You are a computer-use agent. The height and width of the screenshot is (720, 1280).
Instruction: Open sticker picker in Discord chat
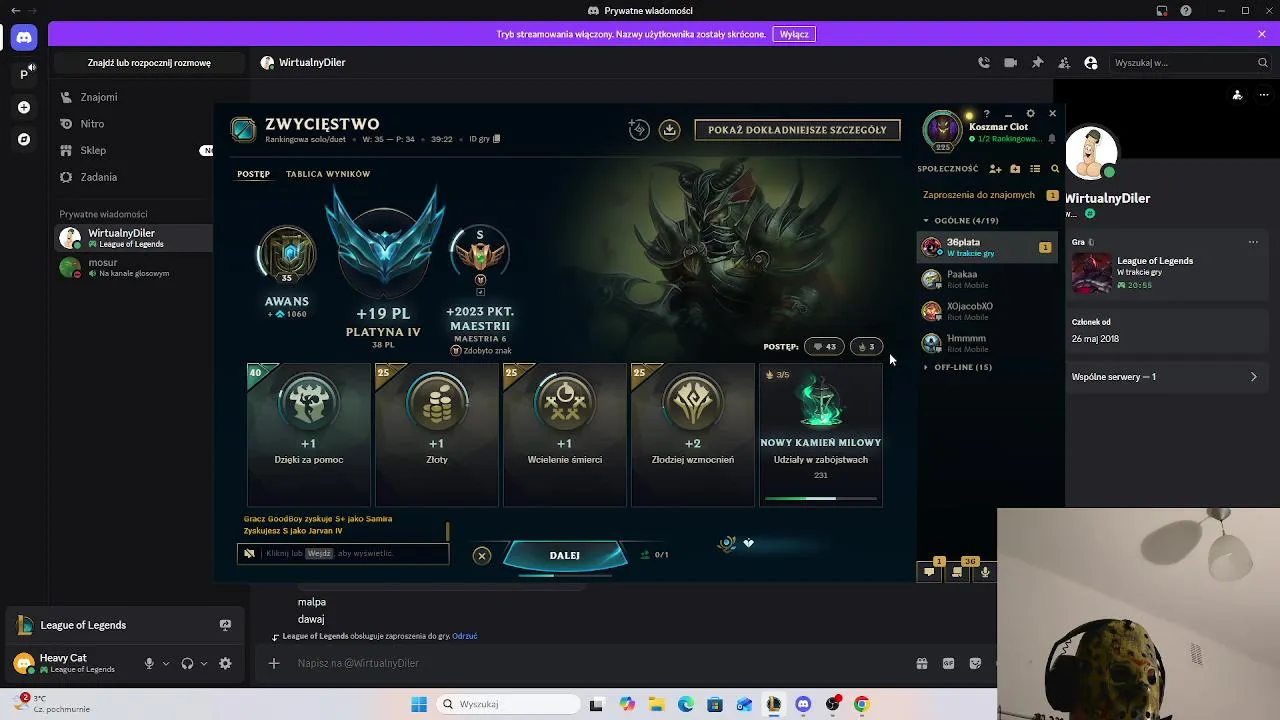point(976,663)
